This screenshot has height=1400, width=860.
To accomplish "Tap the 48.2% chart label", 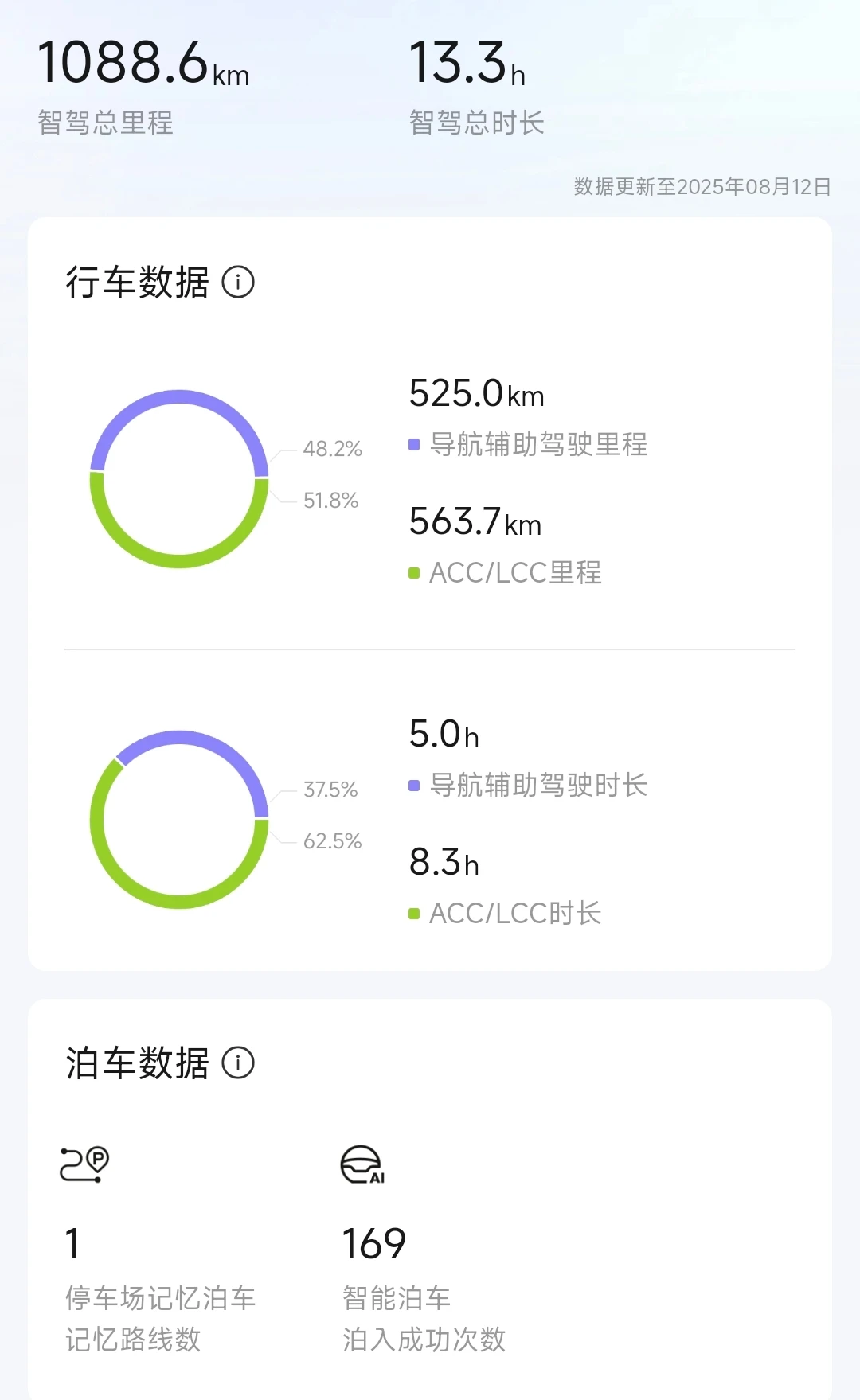I will 333,449.
